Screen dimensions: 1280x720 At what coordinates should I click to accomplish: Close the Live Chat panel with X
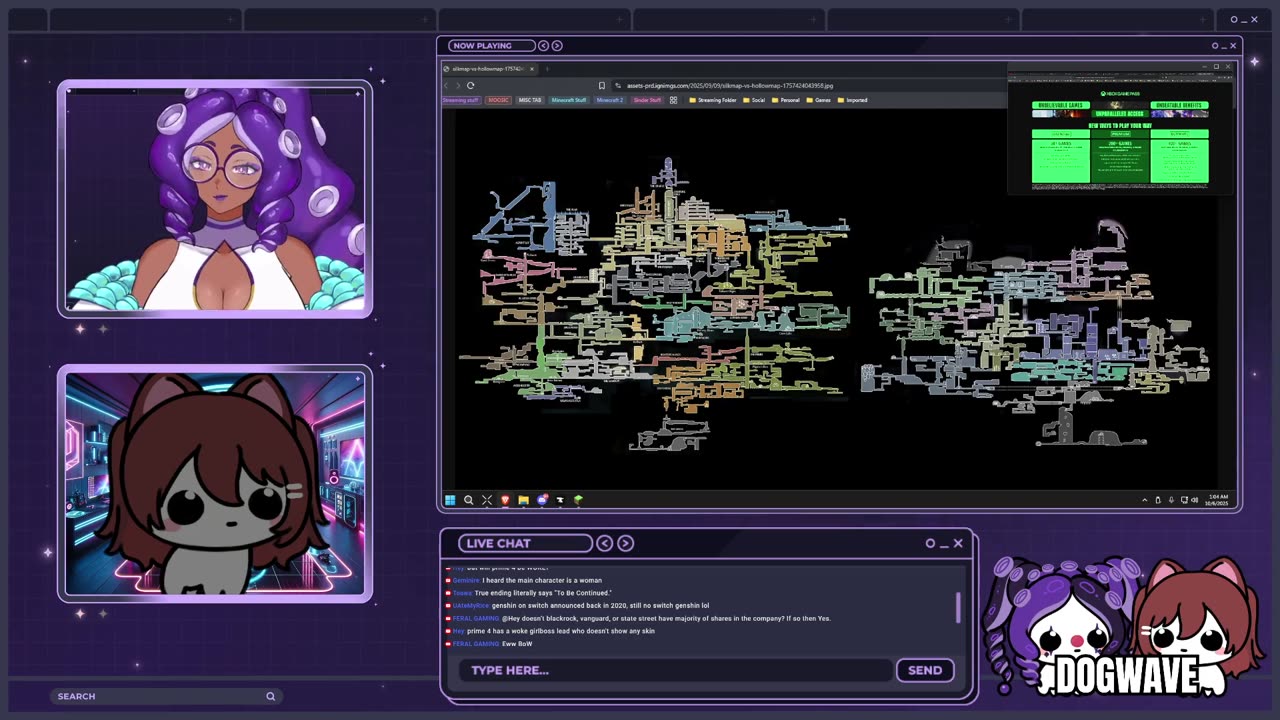958,543
